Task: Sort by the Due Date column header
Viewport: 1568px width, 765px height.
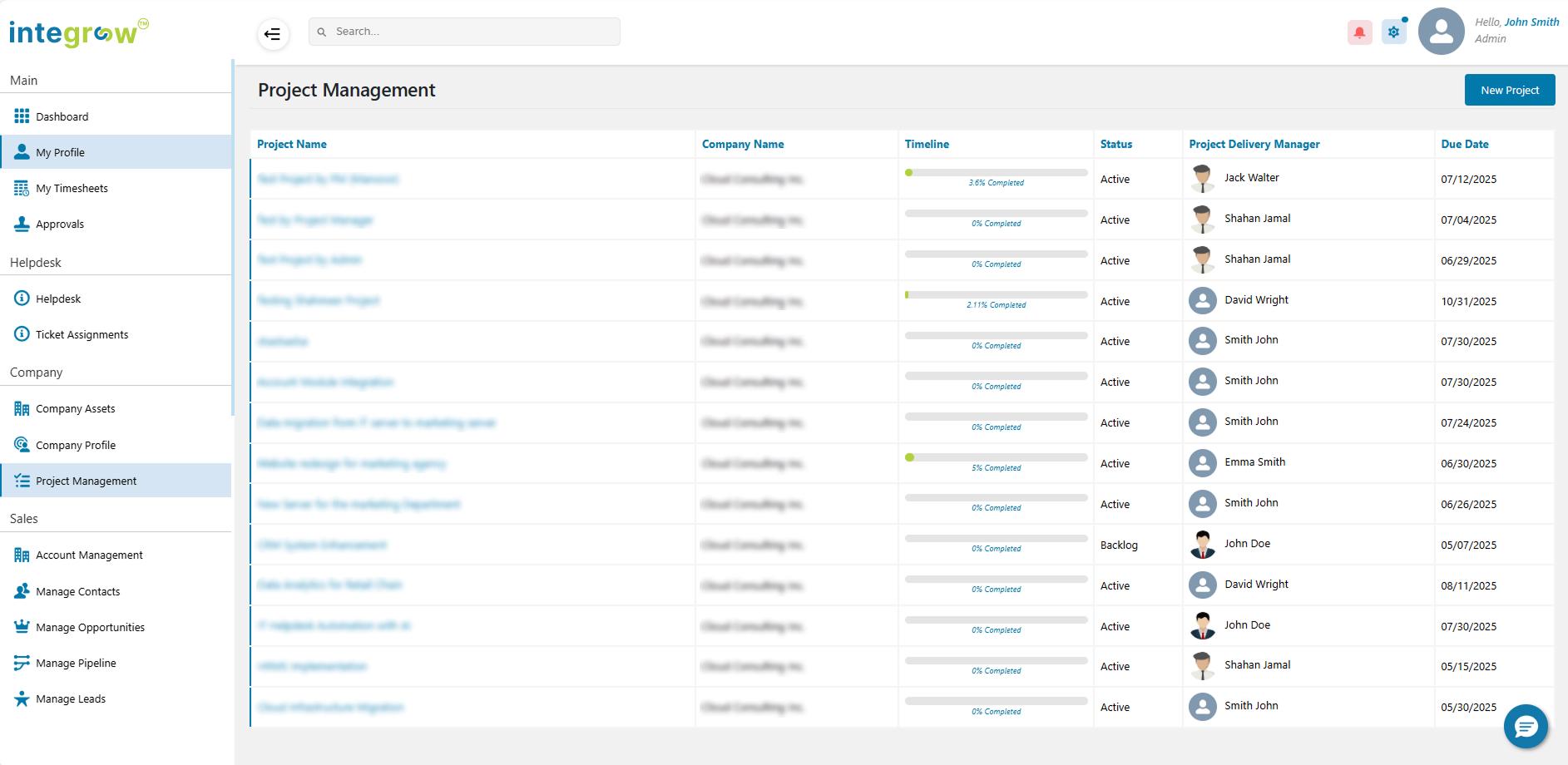Action: (x=1464, y=144)
